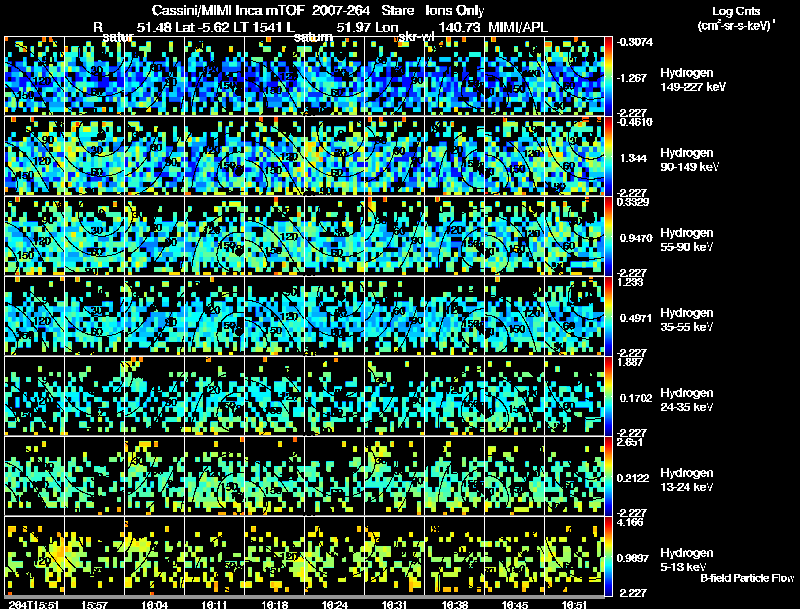Select the 'Hydrogen 55-90 keV' row label
The image size is (800, 609).
pos(687,240)
